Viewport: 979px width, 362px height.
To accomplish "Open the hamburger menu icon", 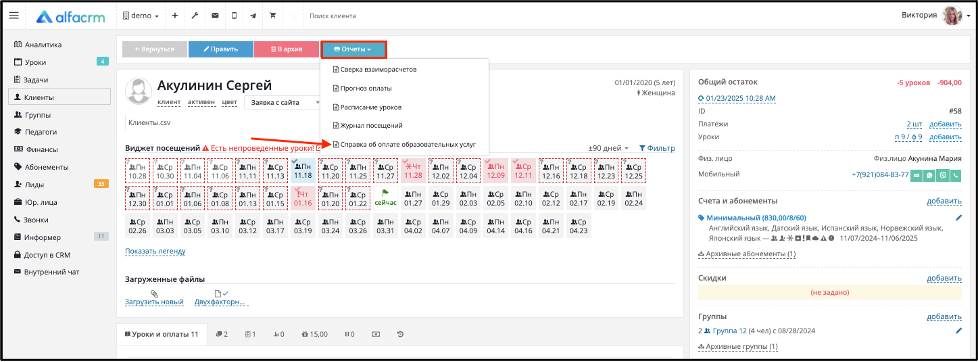I will click(14, 16).
